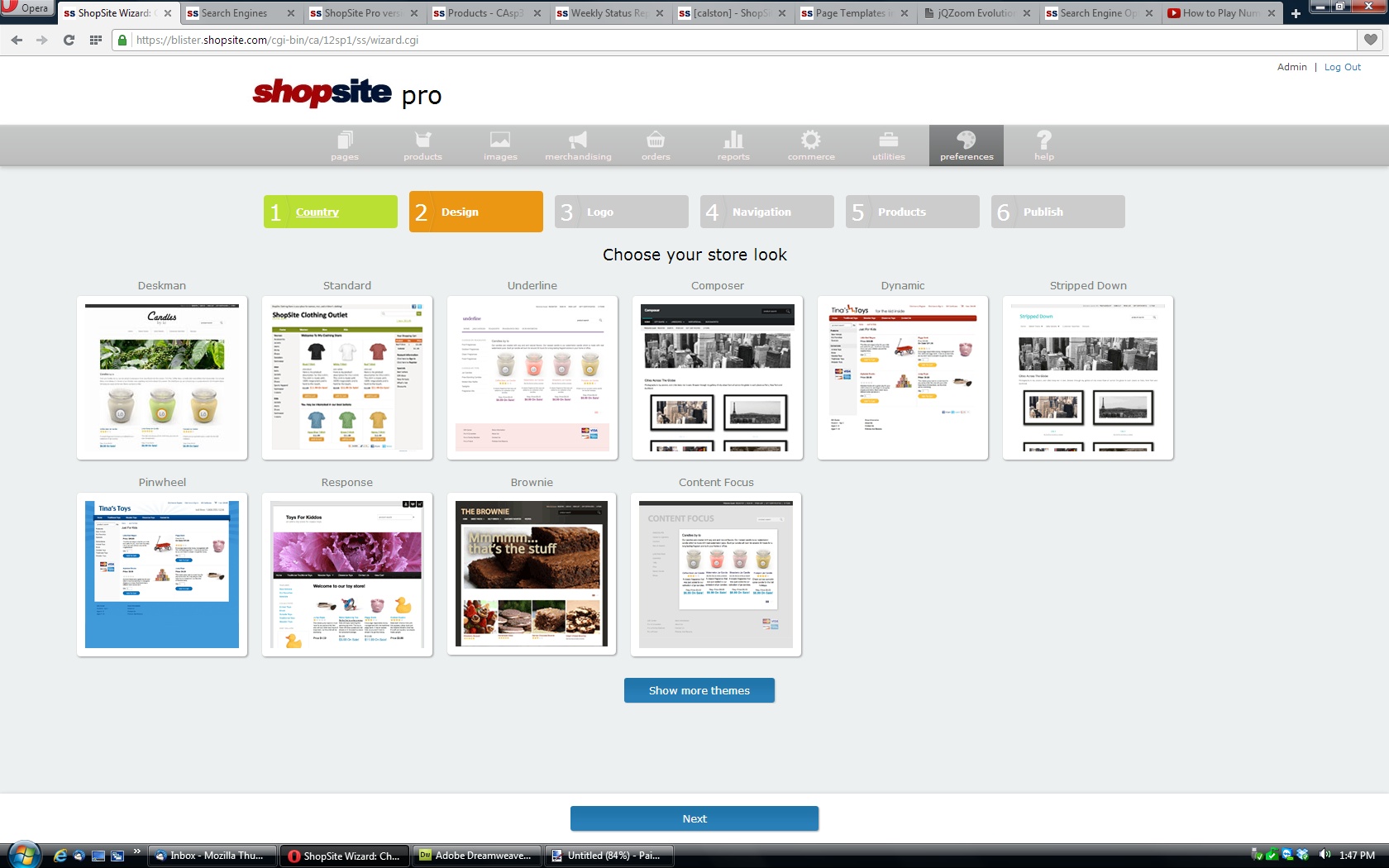
Task: Choose the Deskman theme thumbnail
Action: point(162,378)
